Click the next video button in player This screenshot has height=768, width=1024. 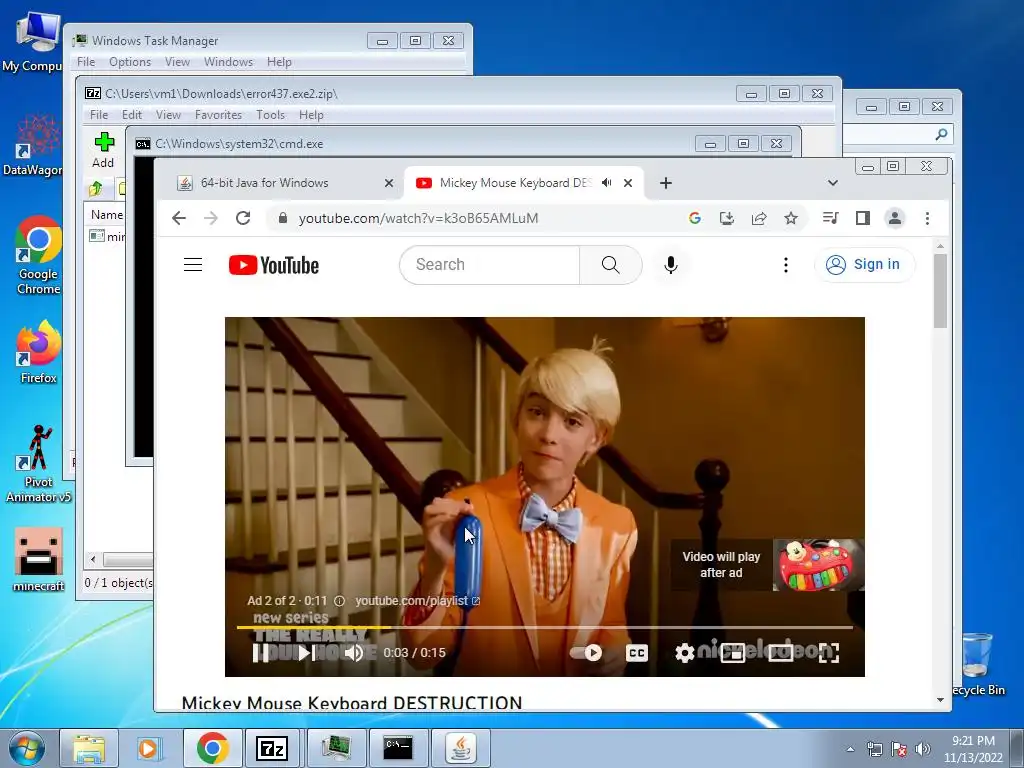coord(307,652)
